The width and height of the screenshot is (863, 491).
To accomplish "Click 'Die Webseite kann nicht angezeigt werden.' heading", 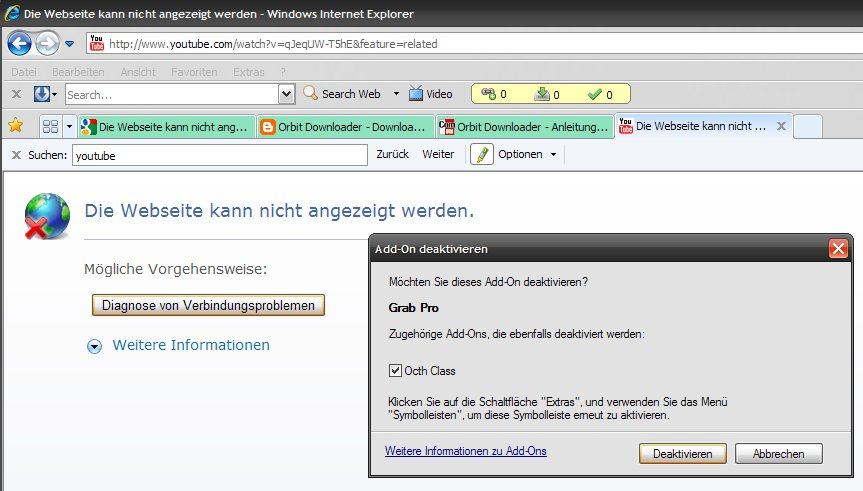I will [279, 210].
